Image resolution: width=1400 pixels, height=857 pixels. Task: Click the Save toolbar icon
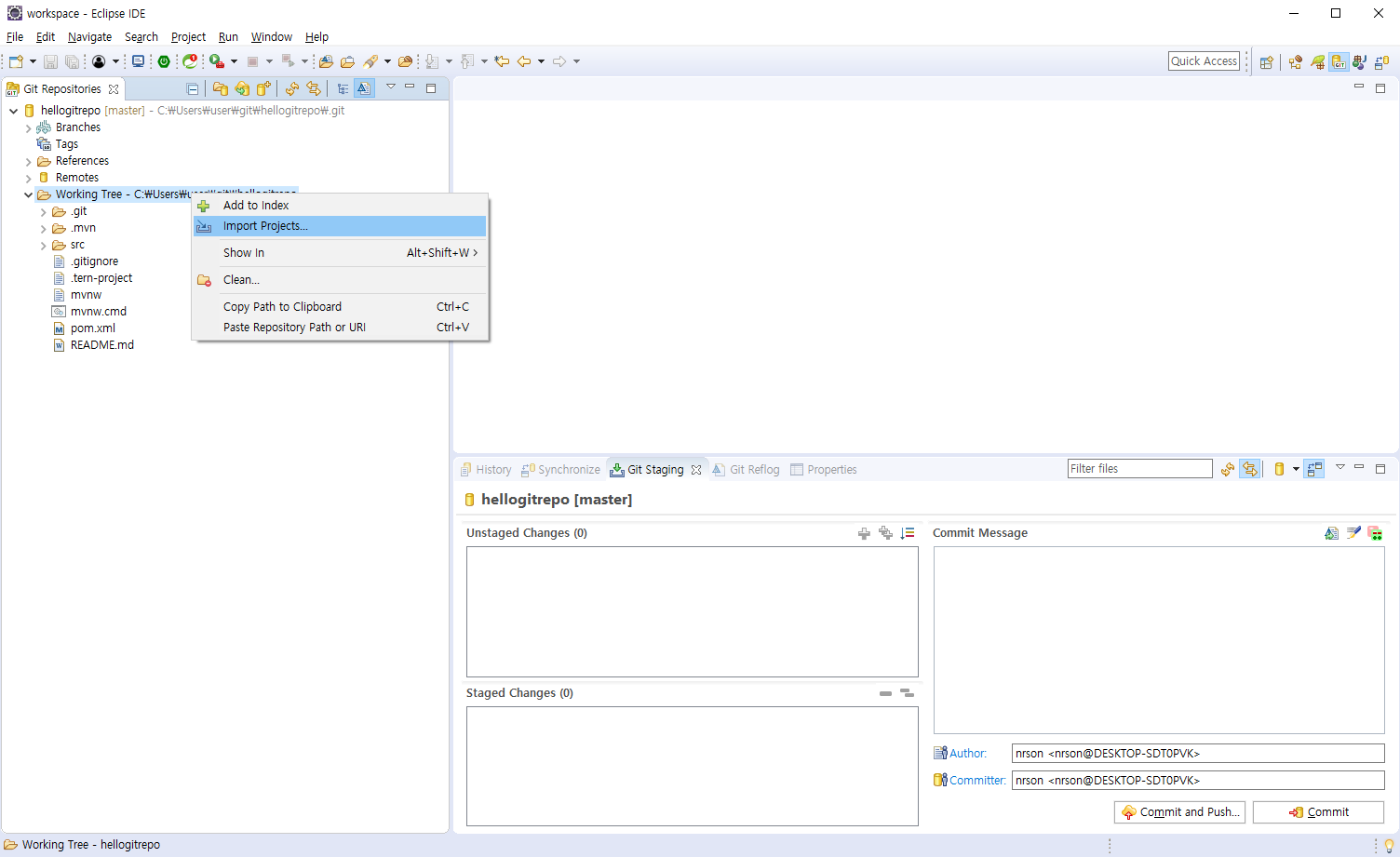point(50,61)
